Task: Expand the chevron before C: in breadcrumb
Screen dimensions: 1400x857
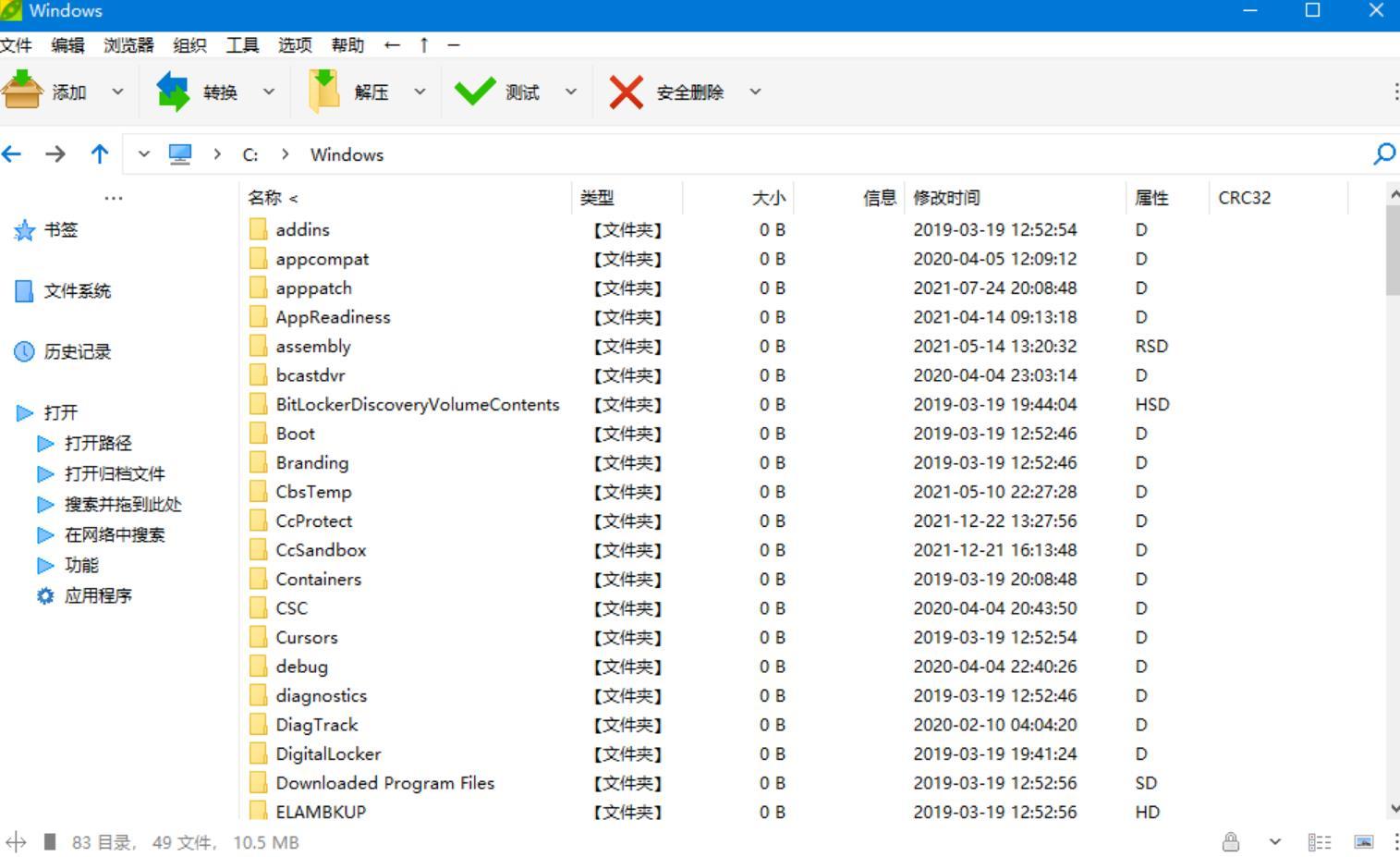Action: [x=217, y=154]
